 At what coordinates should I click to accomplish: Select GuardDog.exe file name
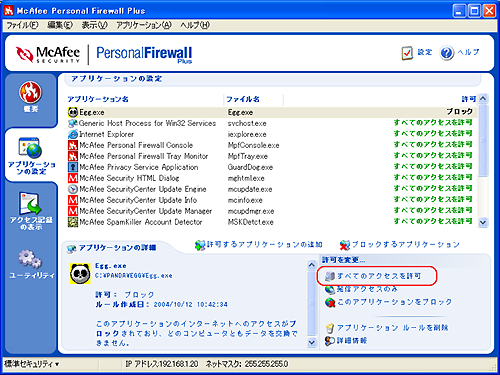point(250,167)
